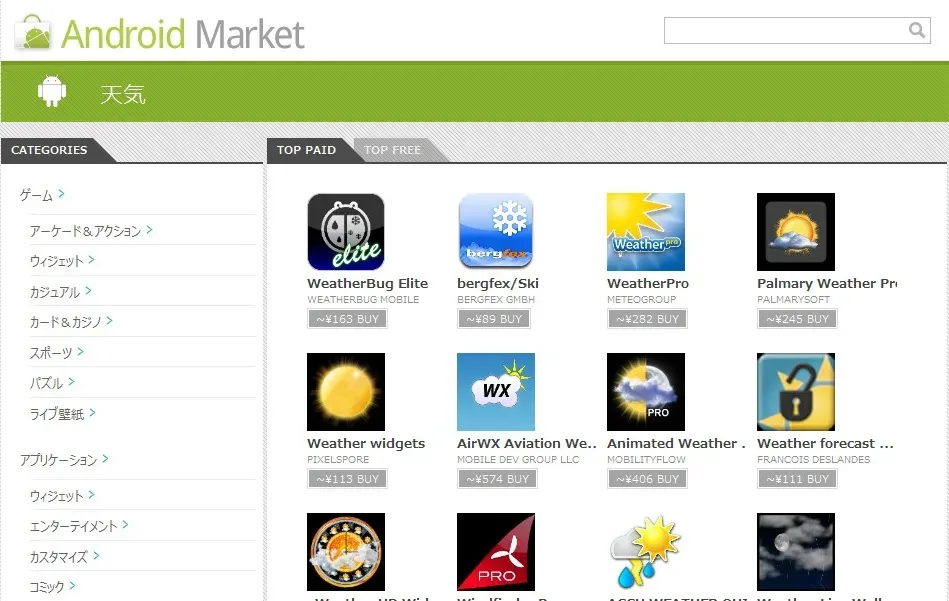Buy AirWX Aviation Weather for ¥574

(x=497, y=479)
